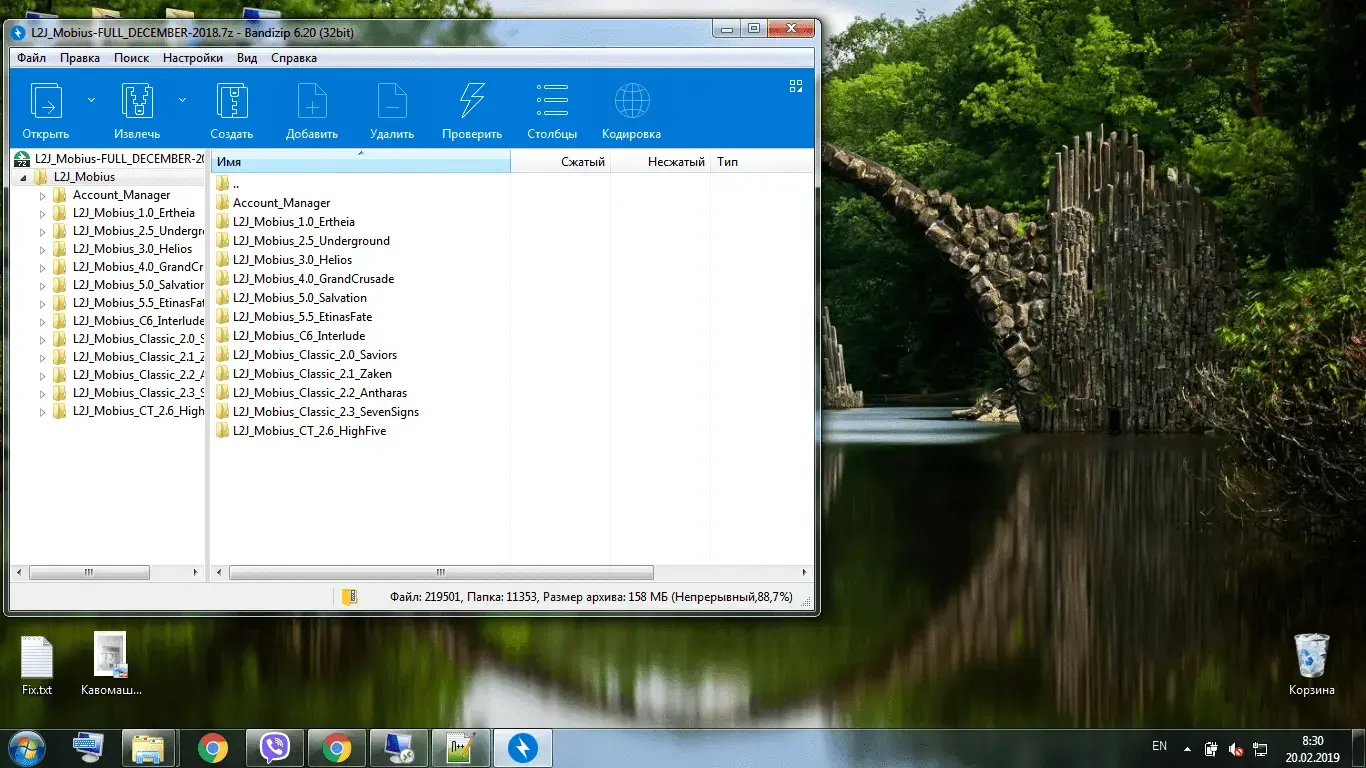Select L2J_Mobius_1.0_Ertheia in file list
Viewport: 1366px width, 768px height.
click(293, 222)
